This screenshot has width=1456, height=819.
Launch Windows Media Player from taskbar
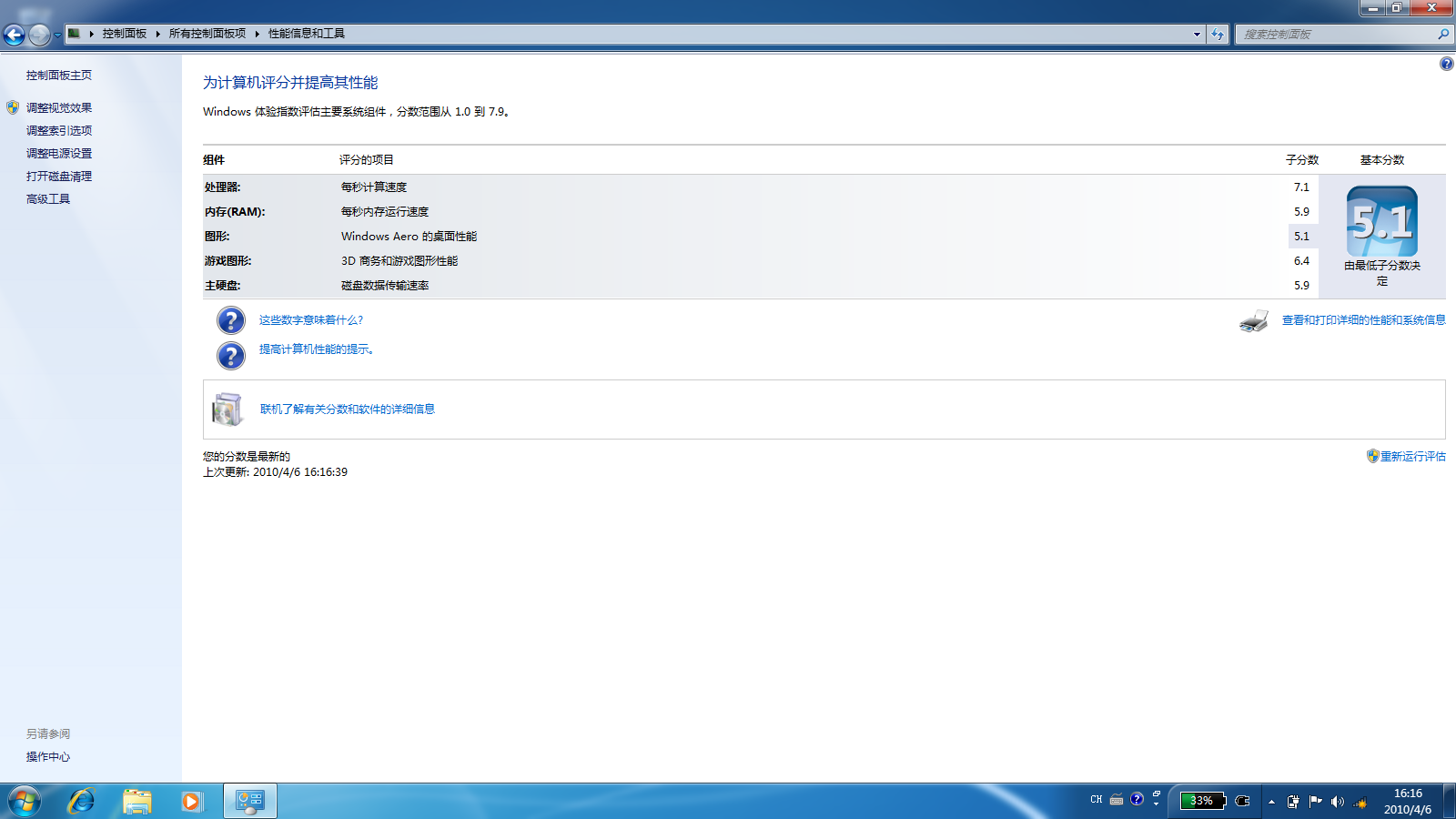click(x=190, y=802)
